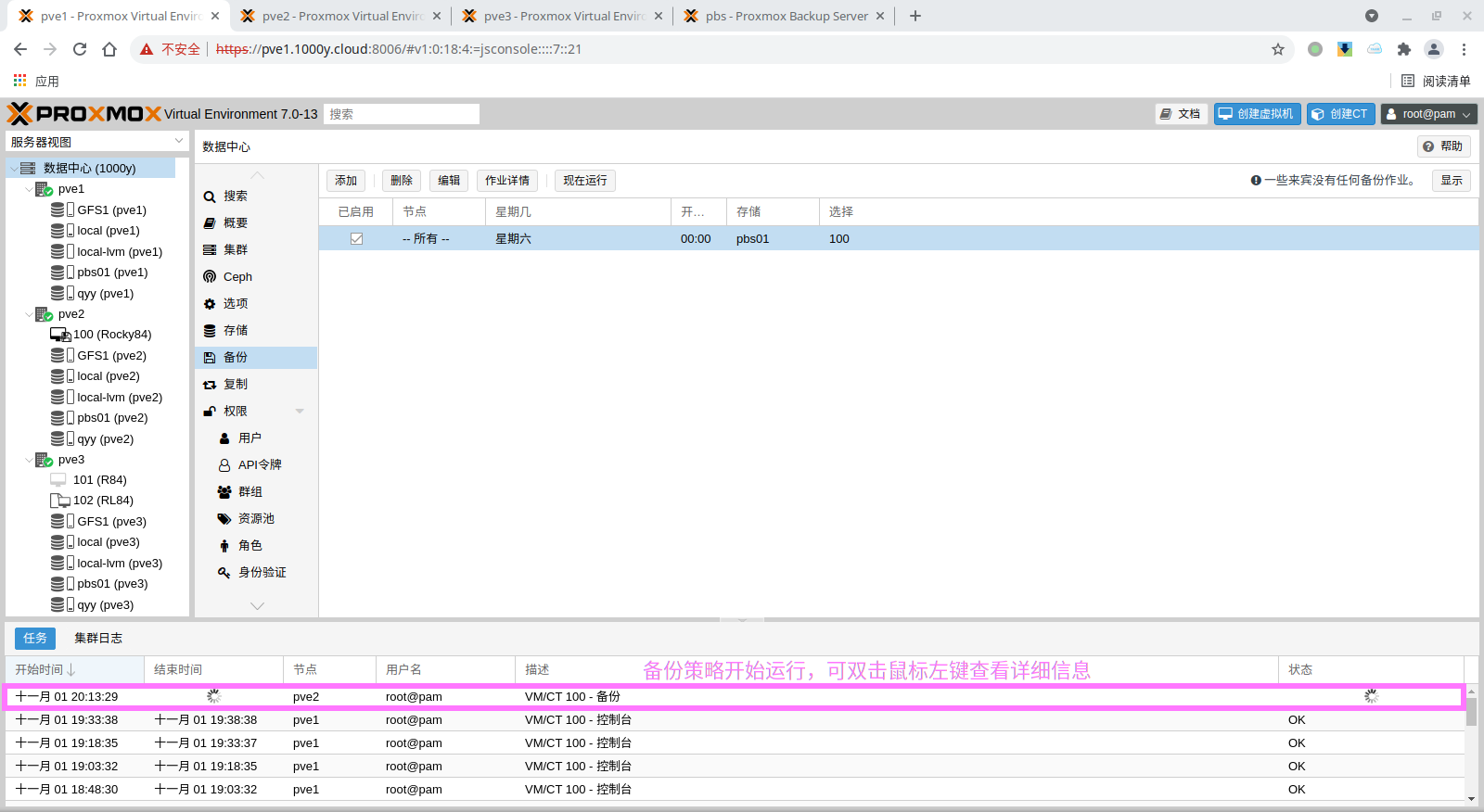Screen dimensions: 1484x812
Task: Click the API令牌 user icon
Action: click(x=224, y=465)
